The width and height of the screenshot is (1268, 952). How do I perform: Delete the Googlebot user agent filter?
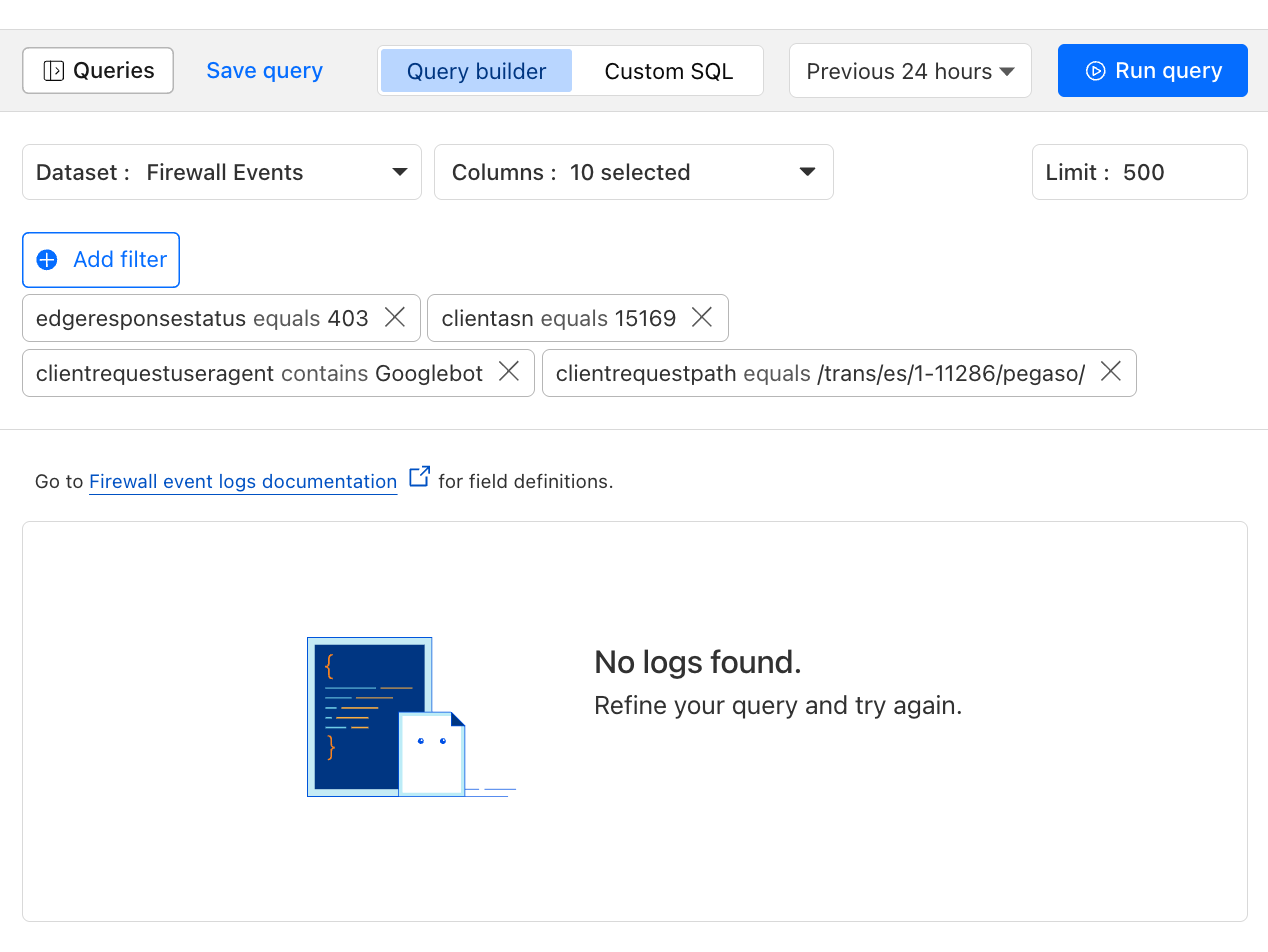[509, 372]
